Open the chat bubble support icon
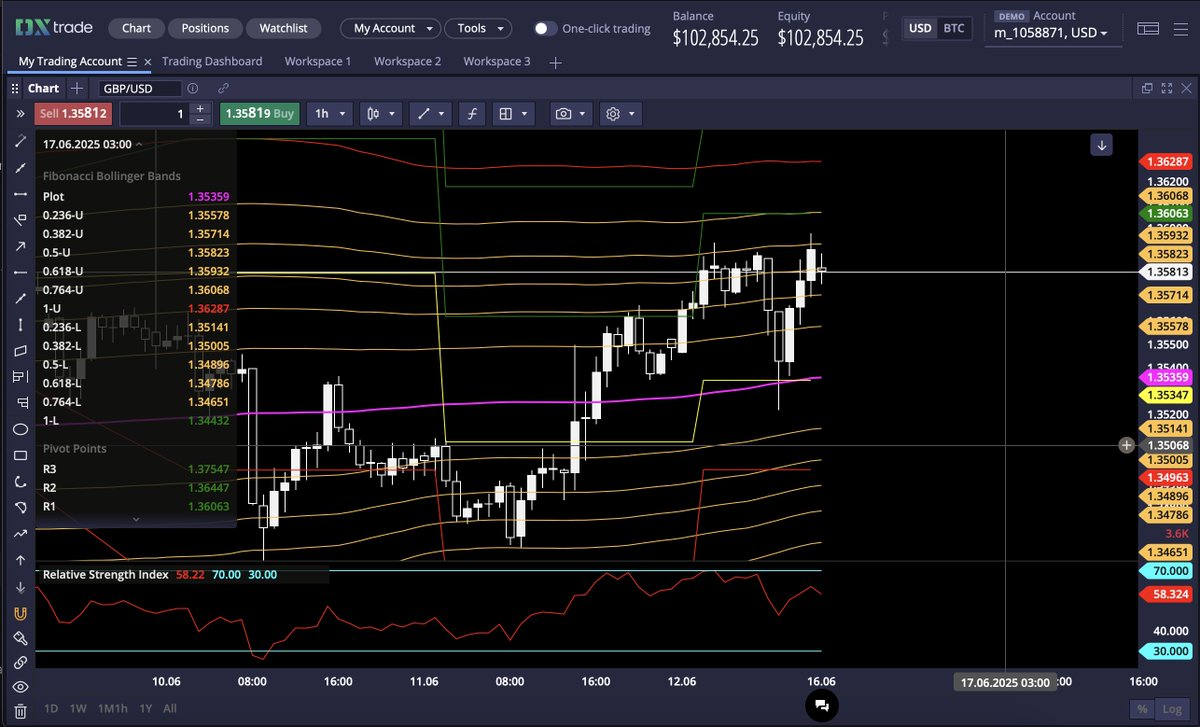The height and width of the screenshot is (727, 1200). pyautogui.click(x=821, y=705)
